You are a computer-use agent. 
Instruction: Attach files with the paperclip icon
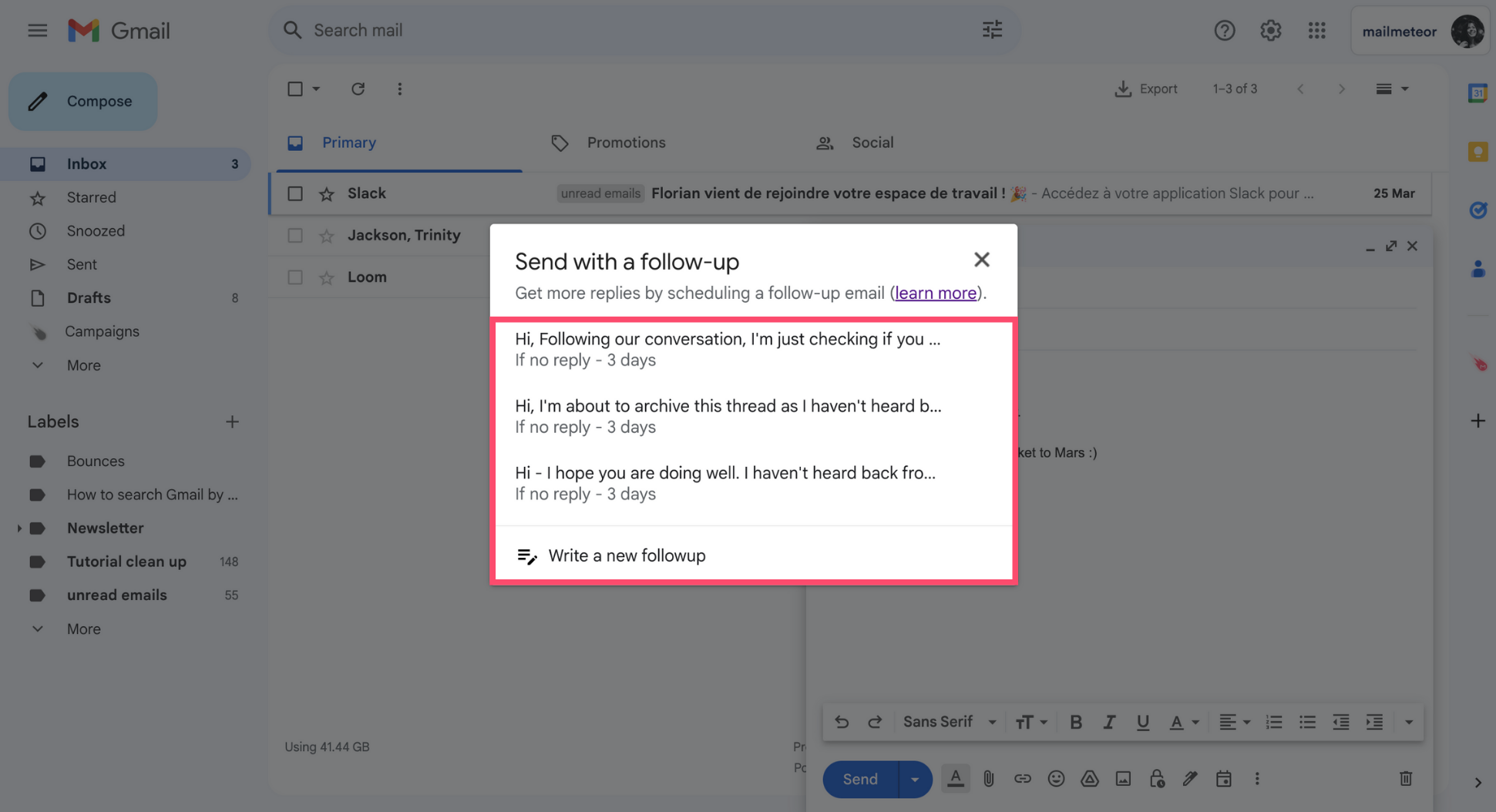(x=989, y=779)
